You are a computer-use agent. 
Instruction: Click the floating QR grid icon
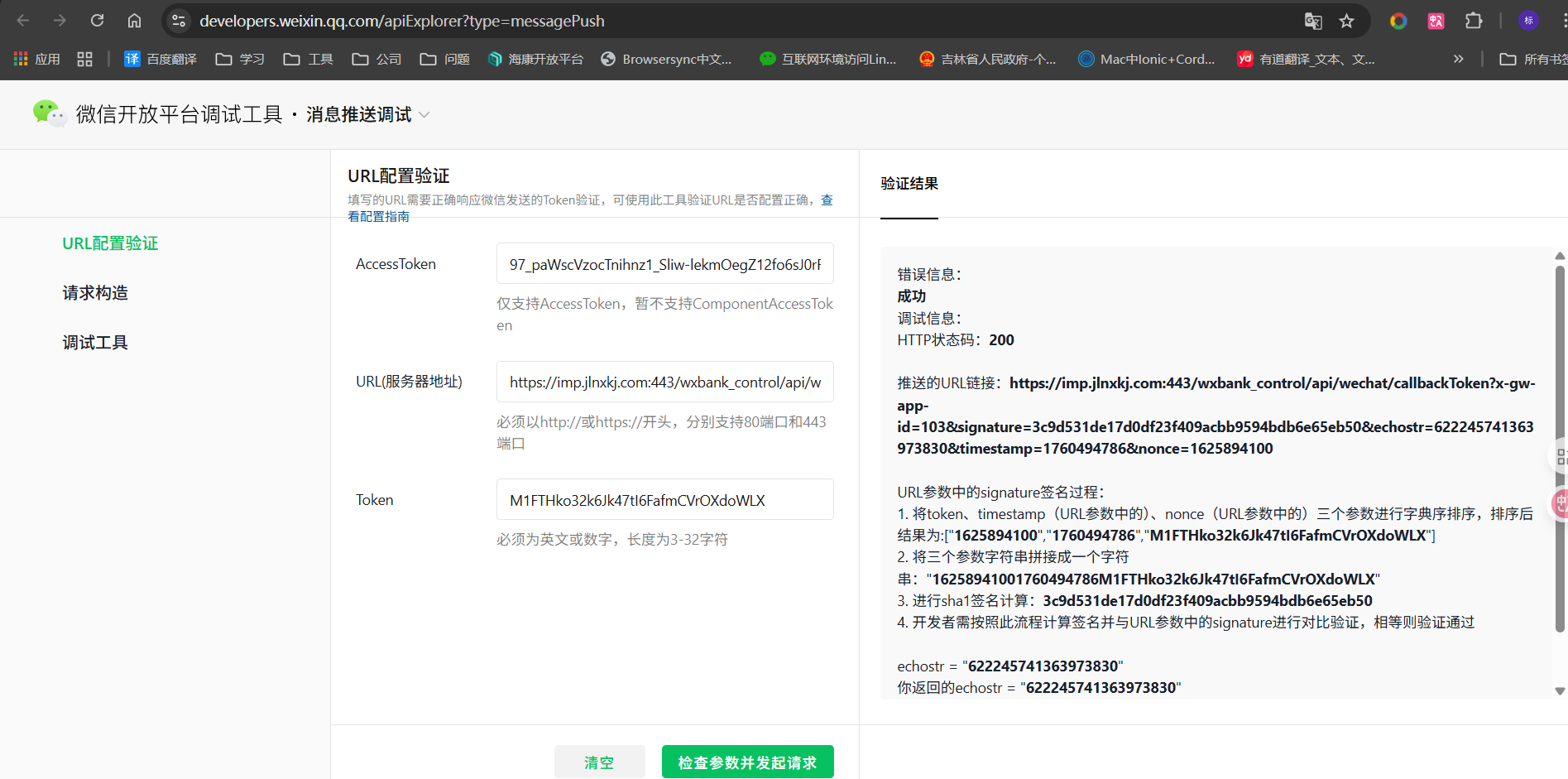[x=1560, y=456]
